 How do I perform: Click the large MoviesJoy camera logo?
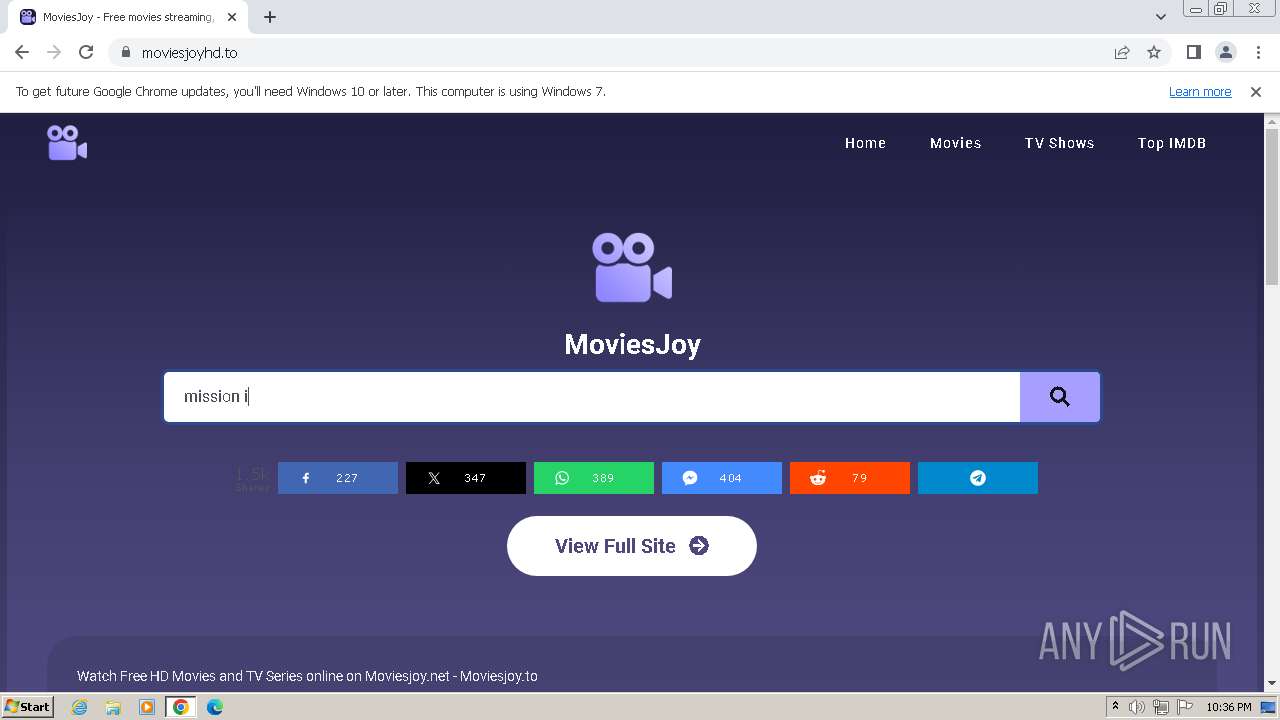(632, 267)
